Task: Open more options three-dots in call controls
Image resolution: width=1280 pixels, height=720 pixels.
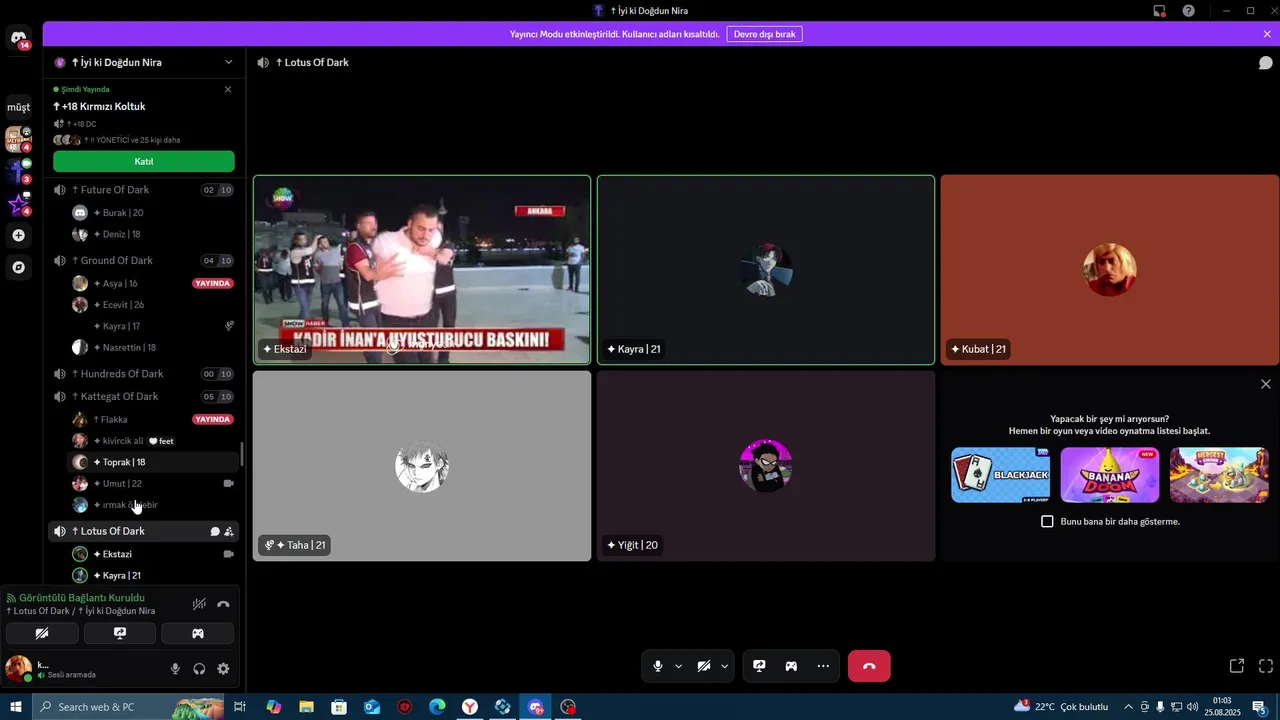Action: [x=823, y=666]
